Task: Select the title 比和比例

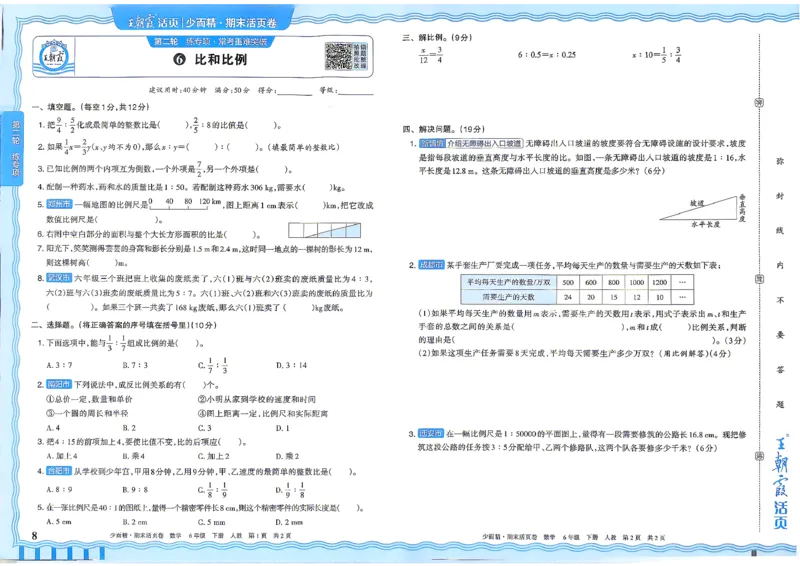Action: 220,60
